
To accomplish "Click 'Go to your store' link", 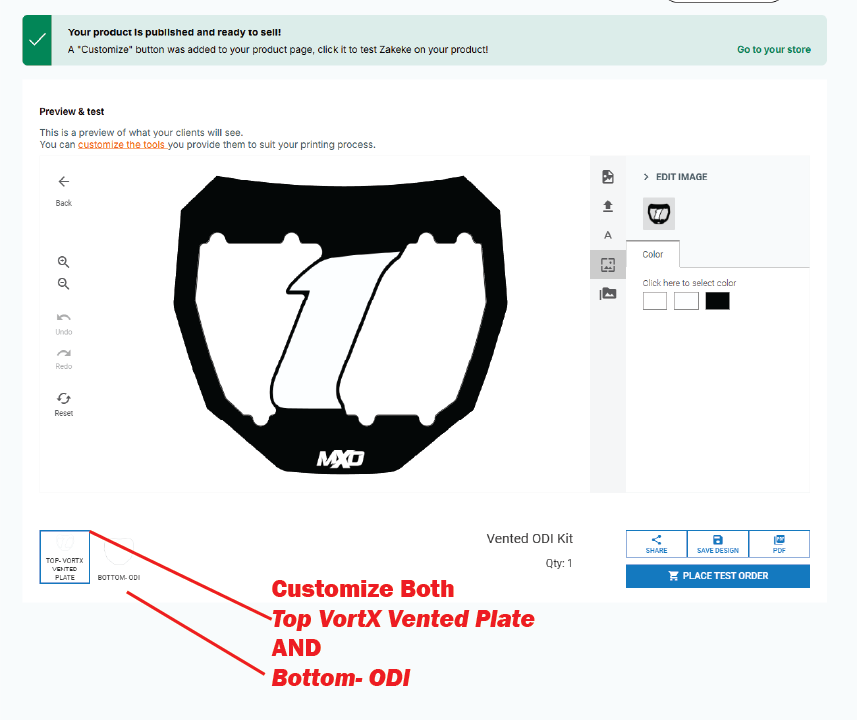I will click(774, 50).
